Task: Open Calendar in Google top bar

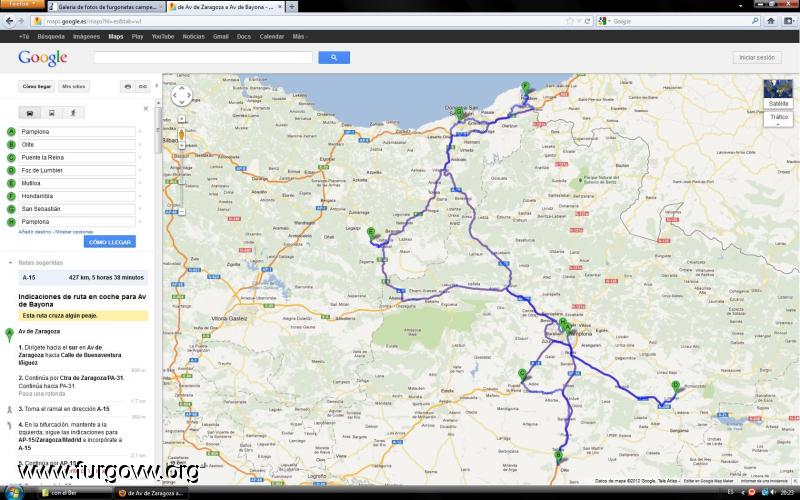Action: pos(271,37)
